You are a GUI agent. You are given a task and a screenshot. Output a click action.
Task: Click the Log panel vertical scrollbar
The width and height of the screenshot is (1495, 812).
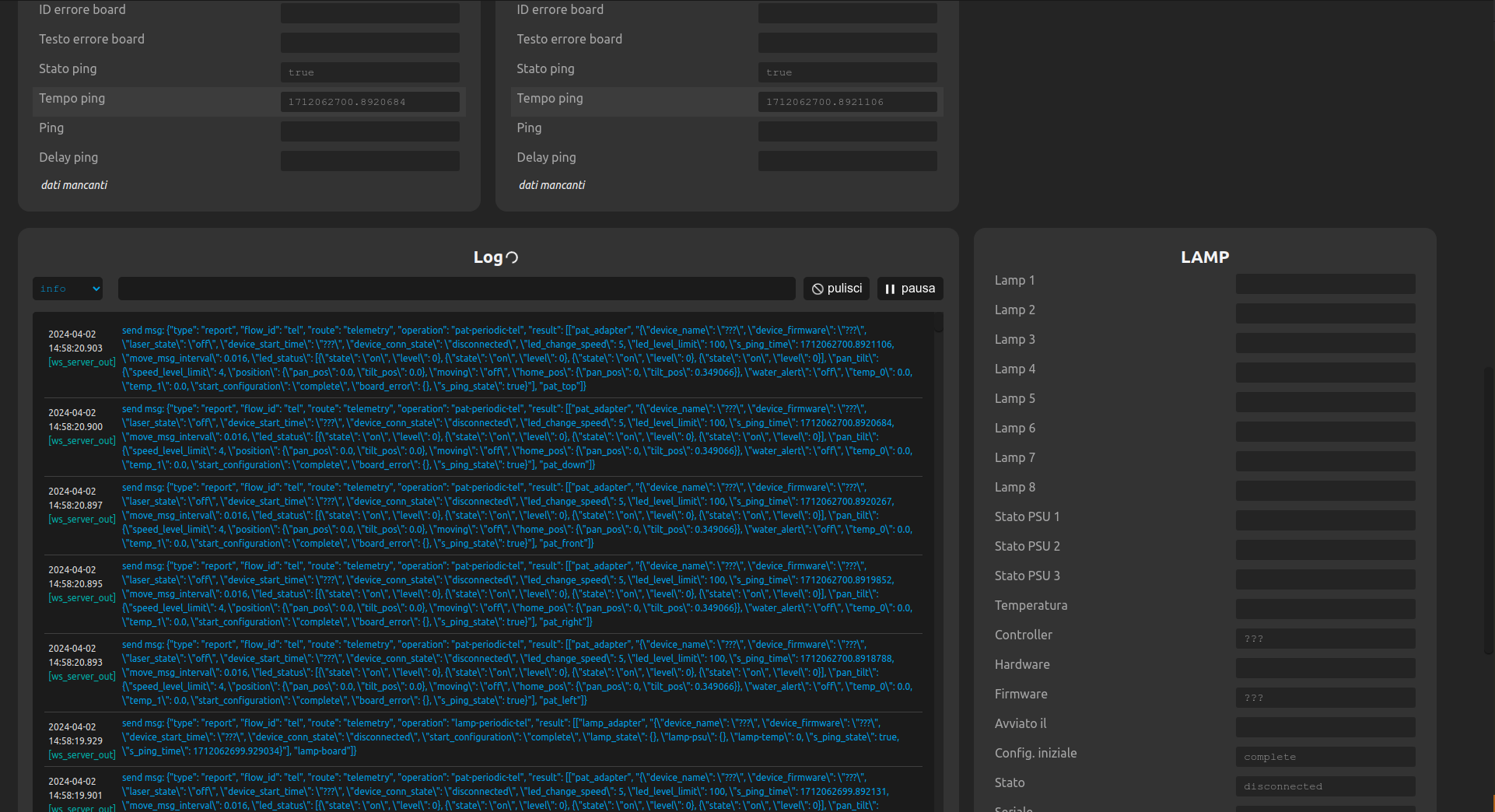[939, 323]
